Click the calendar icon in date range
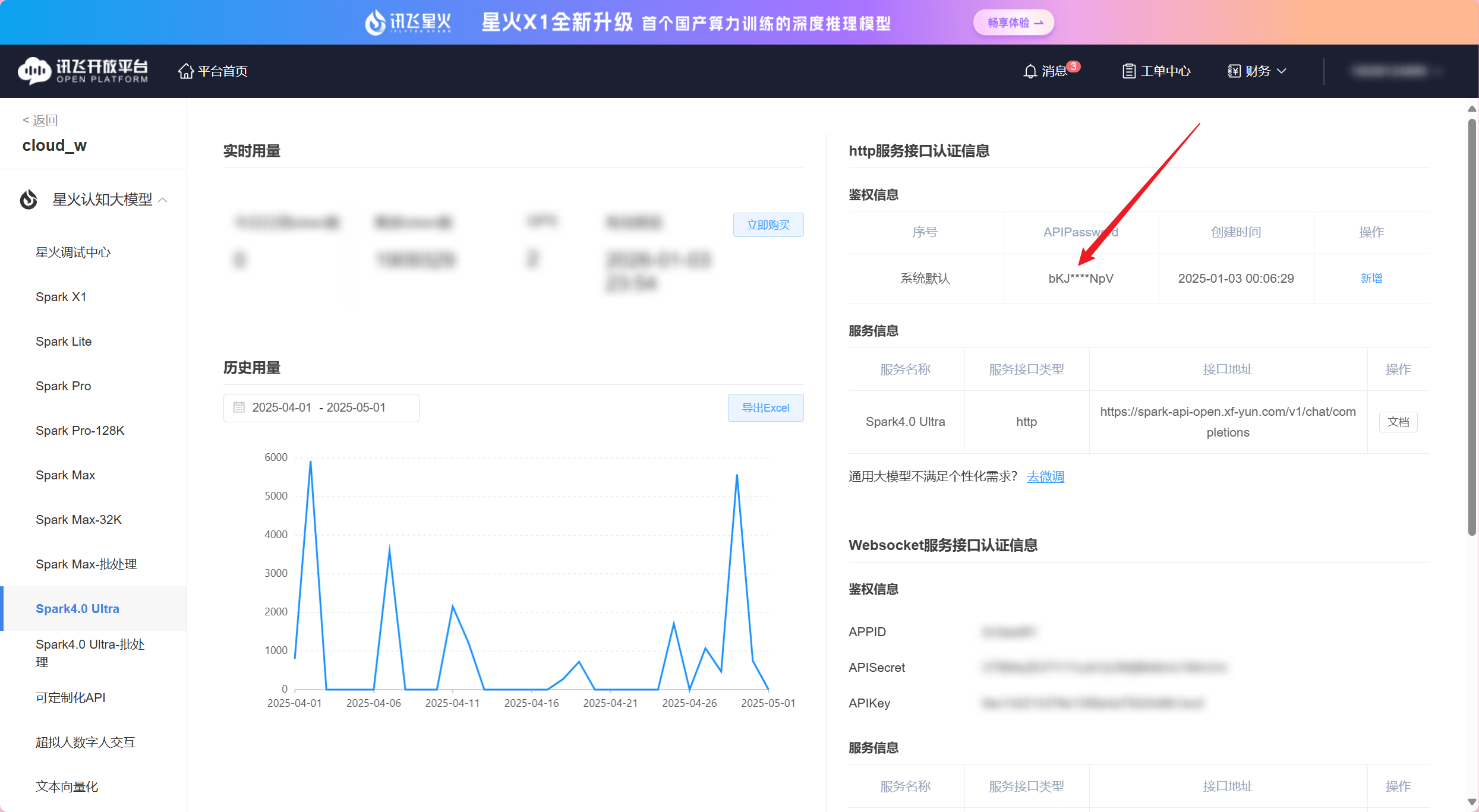 click(x=239, y=407)
